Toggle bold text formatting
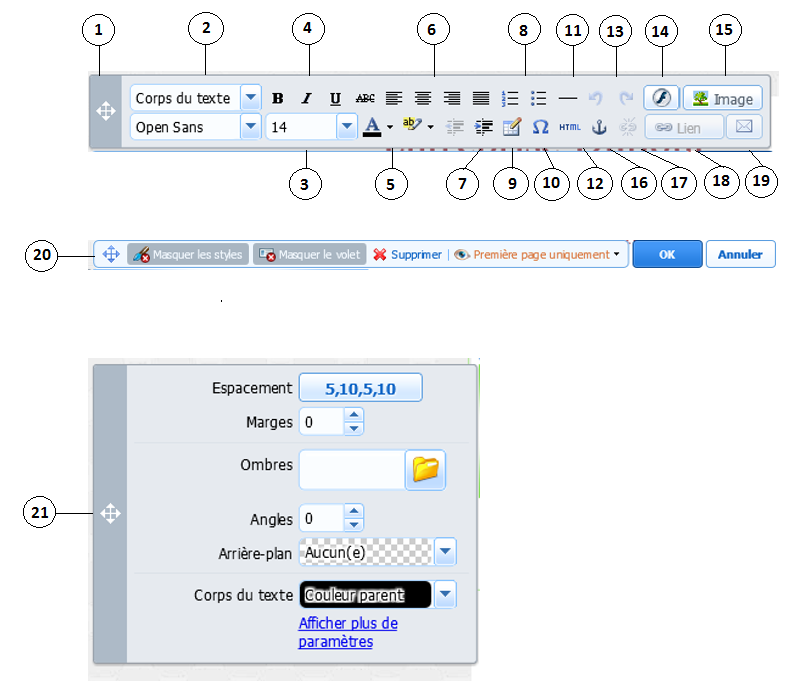 tap(278, 98)
